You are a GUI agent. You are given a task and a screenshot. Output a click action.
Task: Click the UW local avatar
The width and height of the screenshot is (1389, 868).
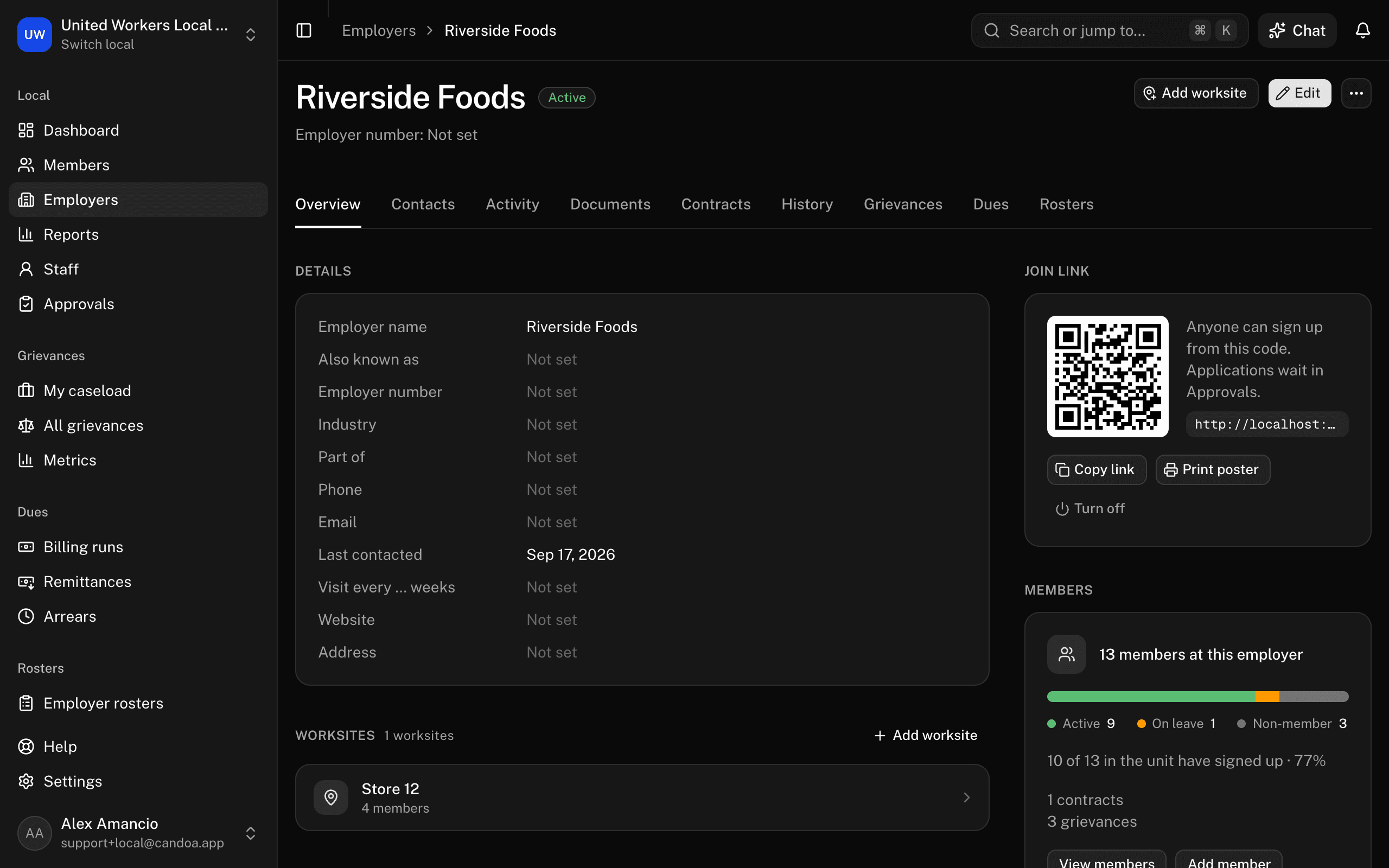(x=34, y=34)
